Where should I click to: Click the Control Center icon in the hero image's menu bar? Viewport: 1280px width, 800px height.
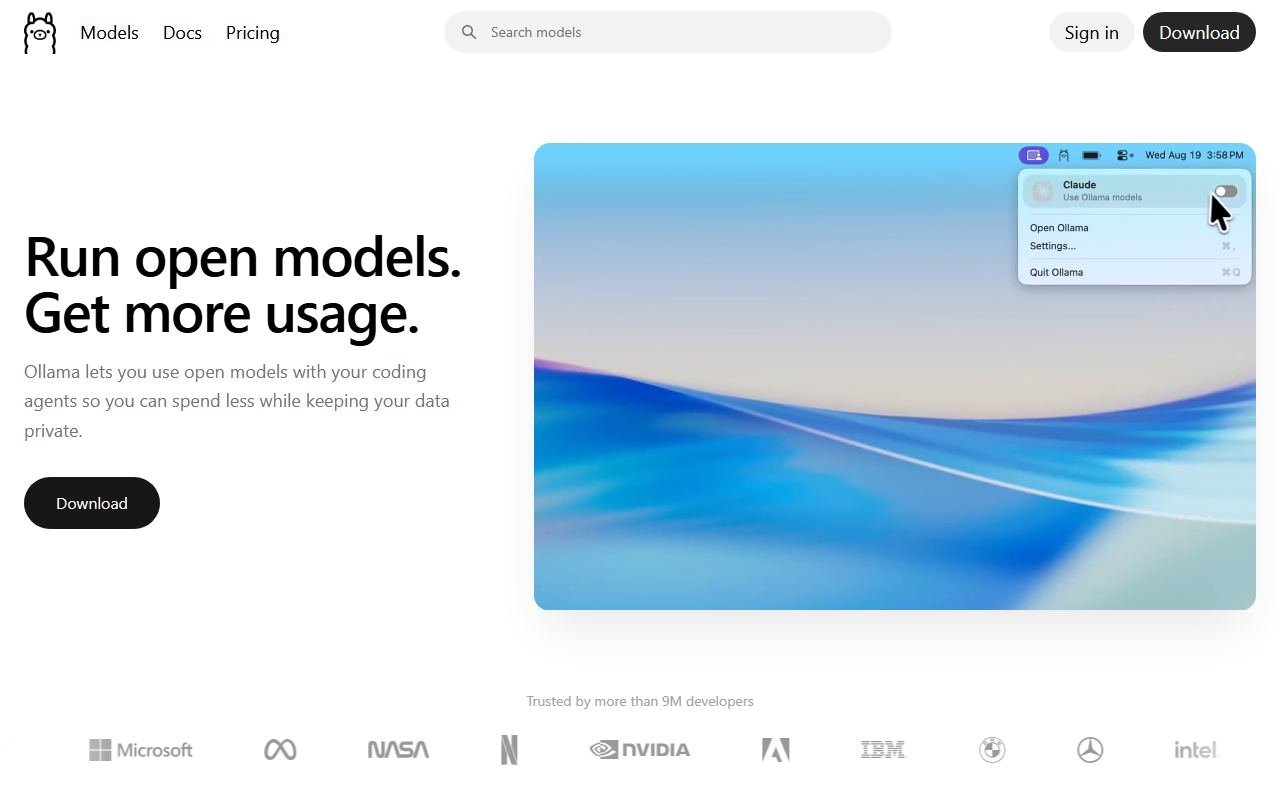click(1124, 155)
